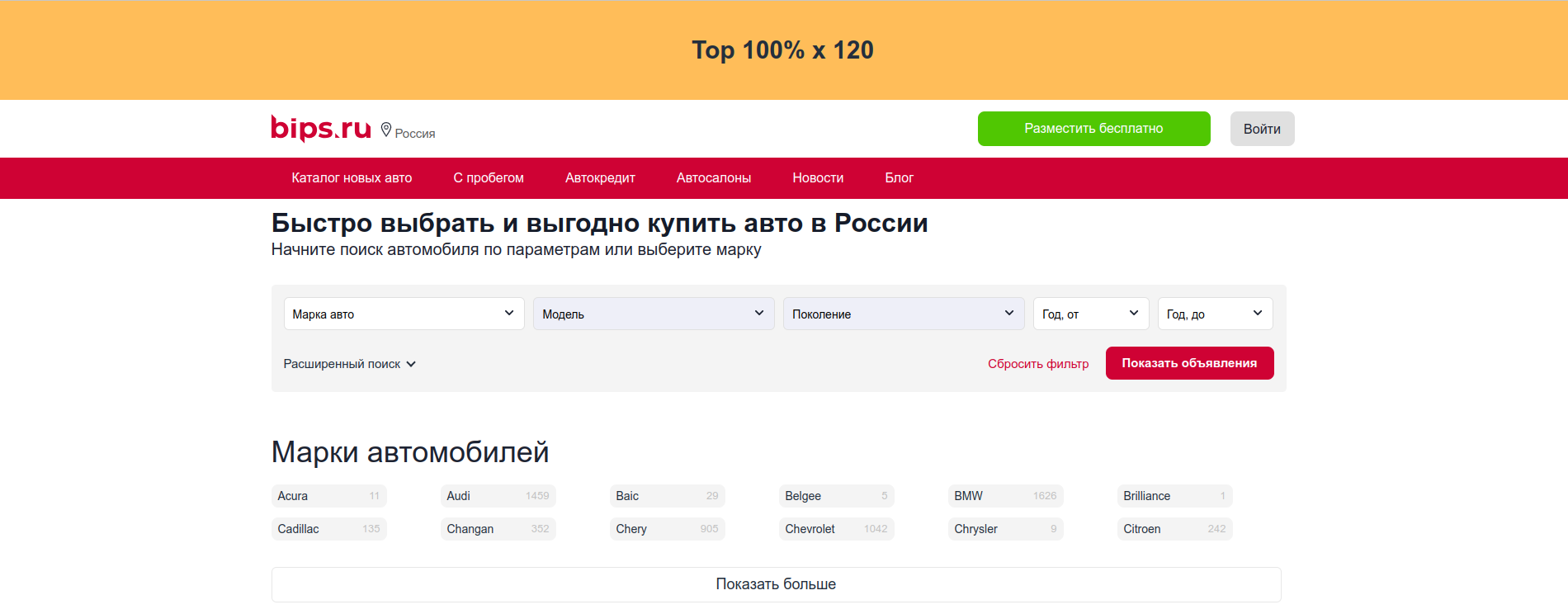Click Разместить бесплатно button

tap(1094, 129)
